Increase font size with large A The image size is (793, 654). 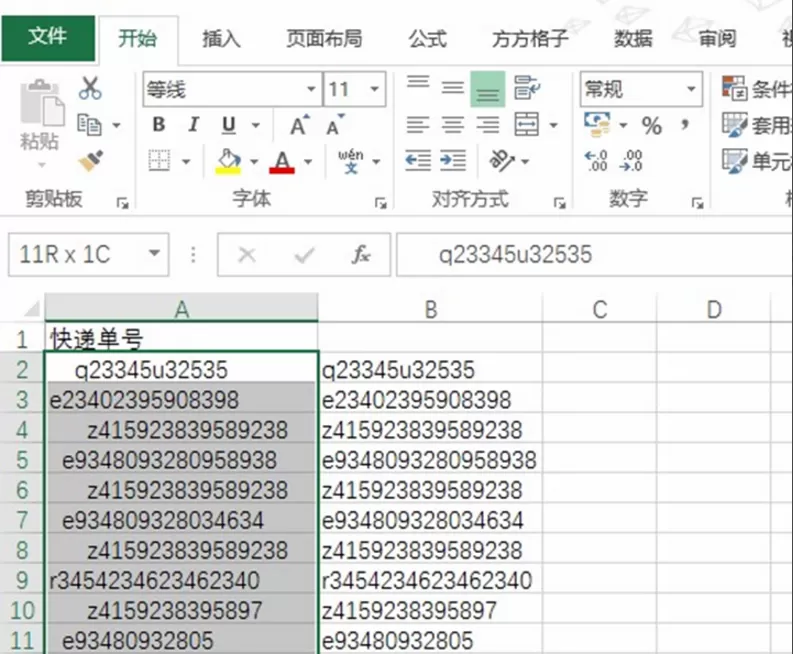coord(300,125)
